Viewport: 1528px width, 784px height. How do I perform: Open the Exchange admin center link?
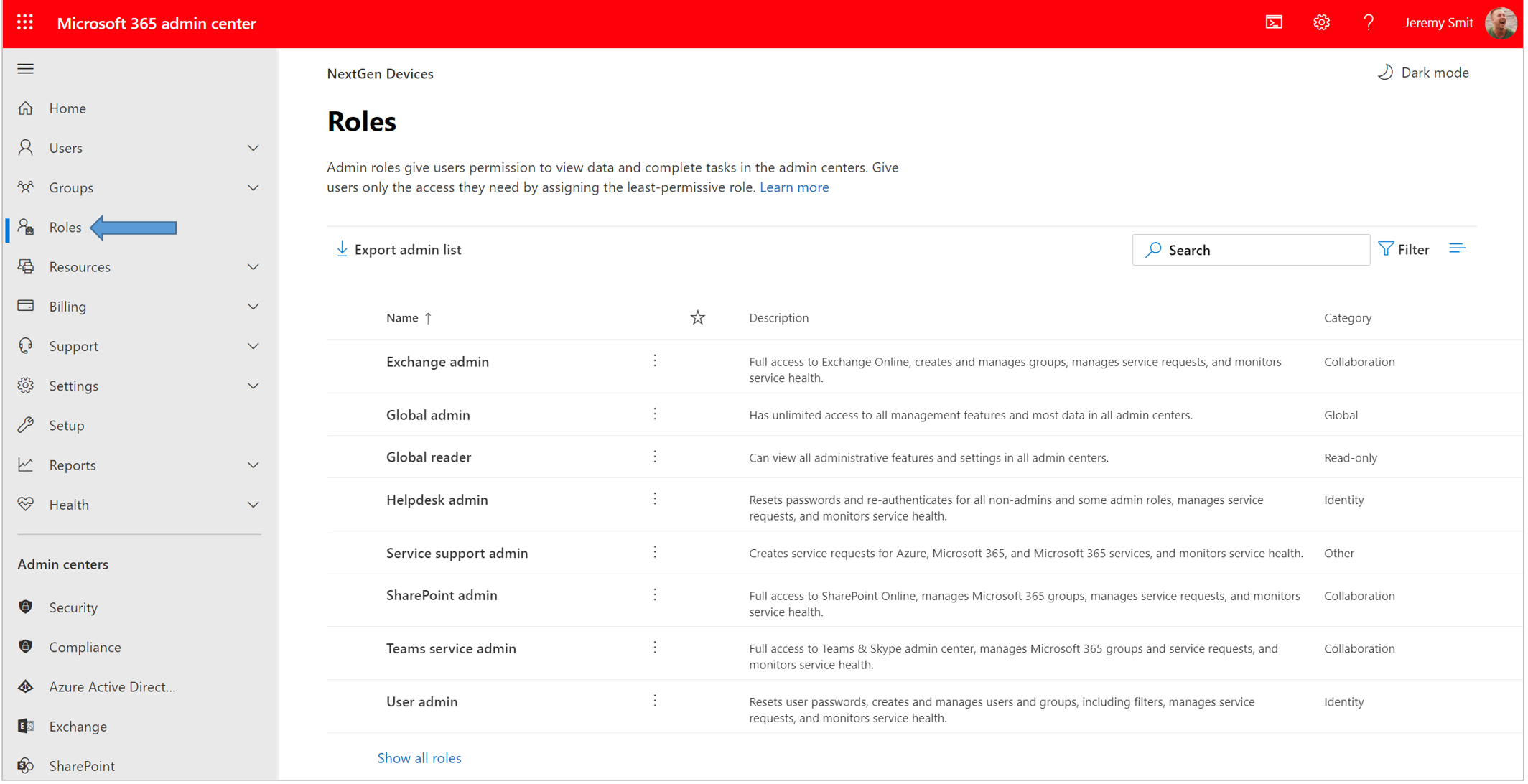pyautogui.click(x=78, y=727)
